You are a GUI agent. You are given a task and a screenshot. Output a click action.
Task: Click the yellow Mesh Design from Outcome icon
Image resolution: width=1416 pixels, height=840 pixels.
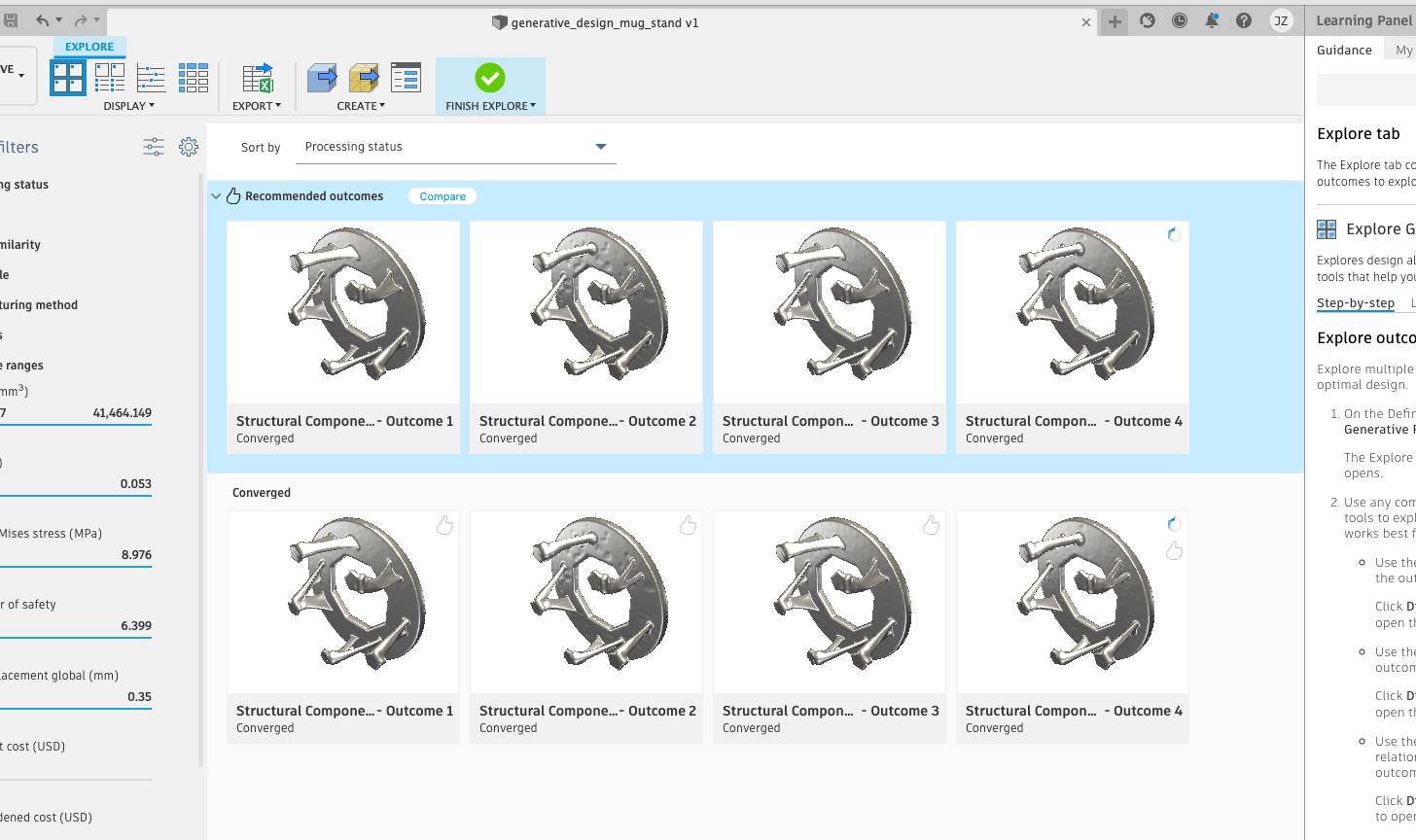(x=364, y=78)
